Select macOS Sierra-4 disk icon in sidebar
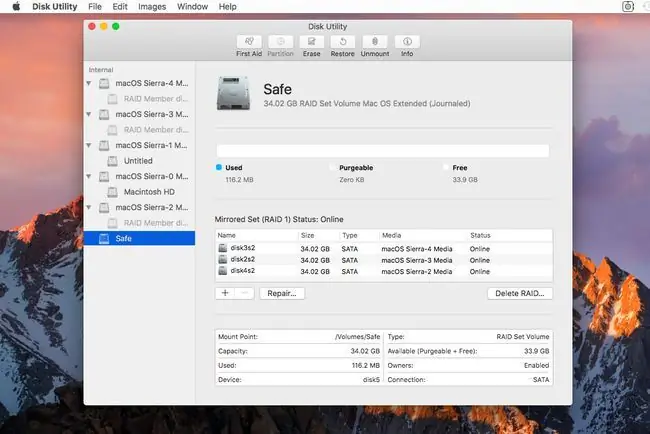Screen dimensions: 650x434 coord(104,83)
